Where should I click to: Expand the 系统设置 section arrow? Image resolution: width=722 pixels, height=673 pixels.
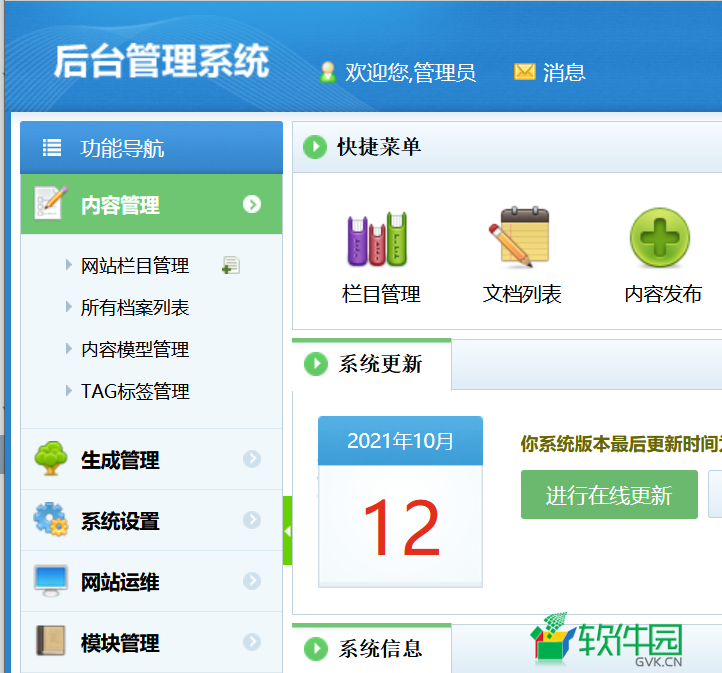252,520
